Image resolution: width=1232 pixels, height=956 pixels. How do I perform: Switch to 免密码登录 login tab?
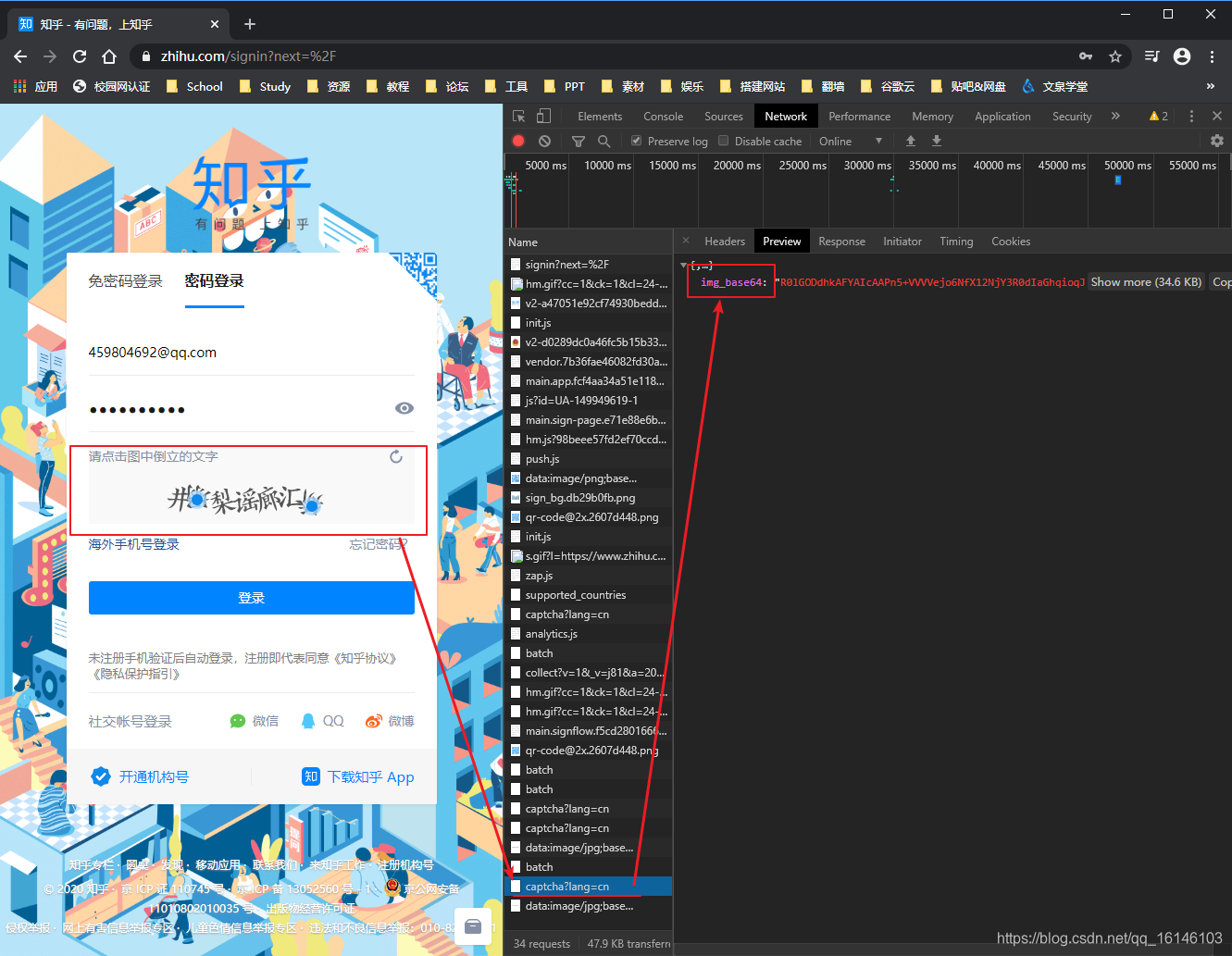tap(125, 280)
